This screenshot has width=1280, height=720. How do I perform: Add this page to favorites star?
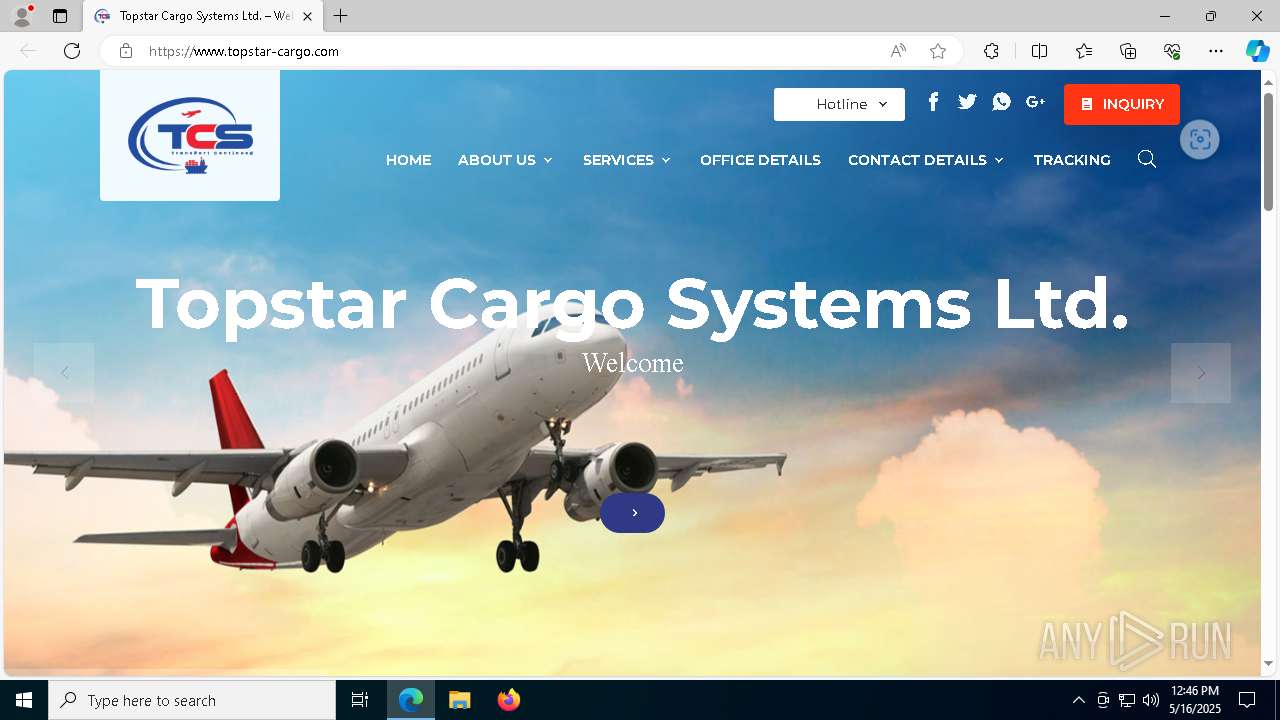coord(938,51)
